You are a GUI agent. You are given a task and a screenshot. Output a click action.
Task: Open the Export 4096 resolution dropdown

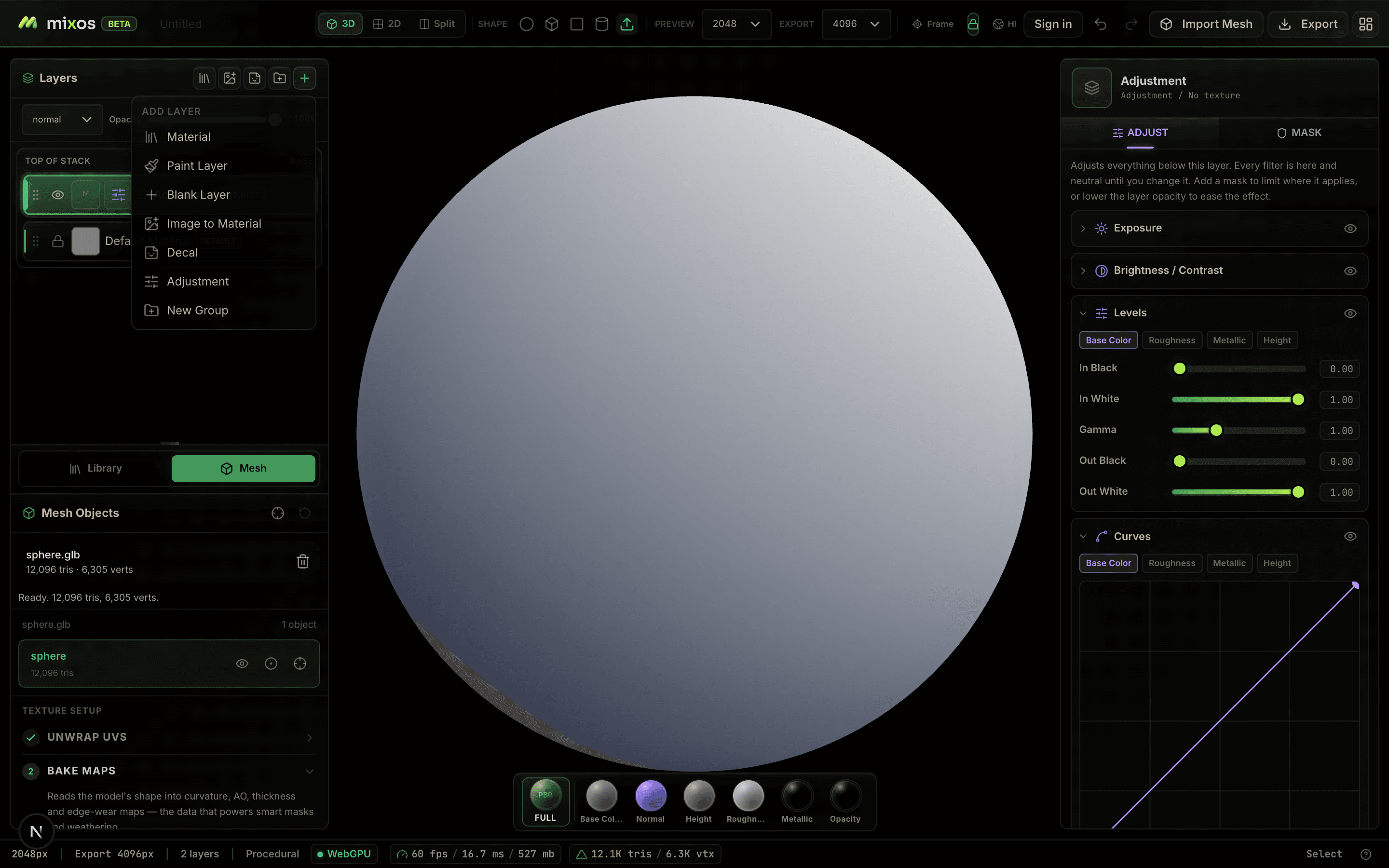[856, 24]
